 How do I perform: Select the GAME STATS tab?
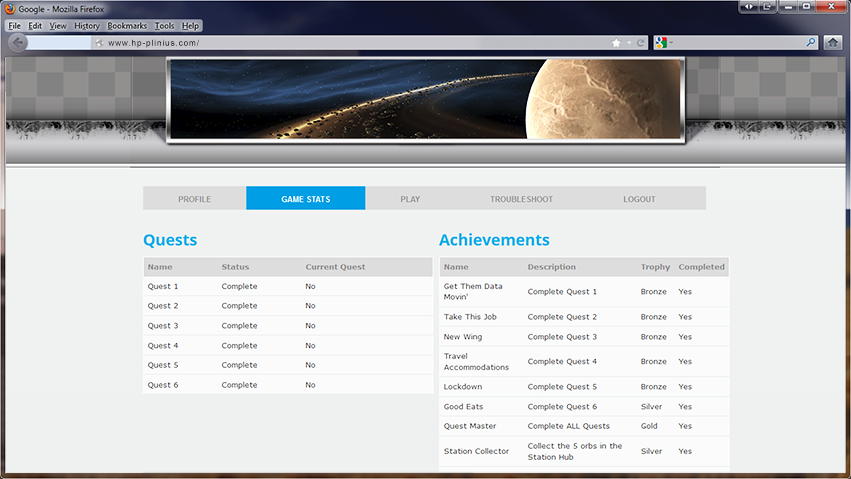click(x=306, y=199)
